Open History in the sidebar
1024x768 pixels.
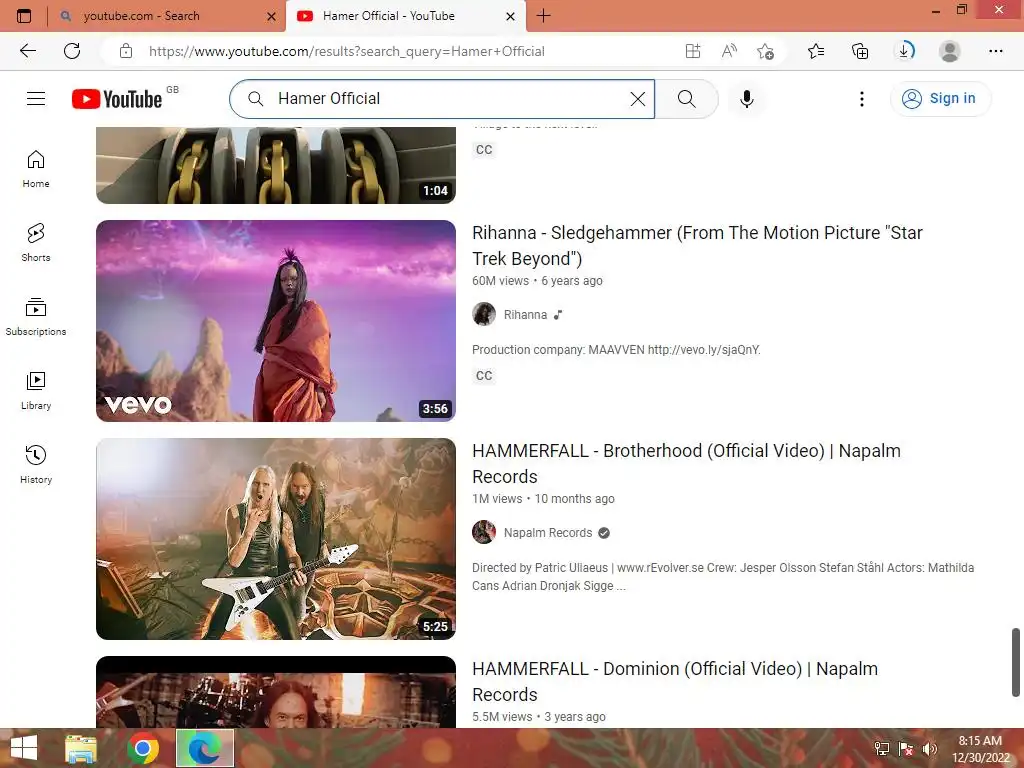(x=36, y=464)
